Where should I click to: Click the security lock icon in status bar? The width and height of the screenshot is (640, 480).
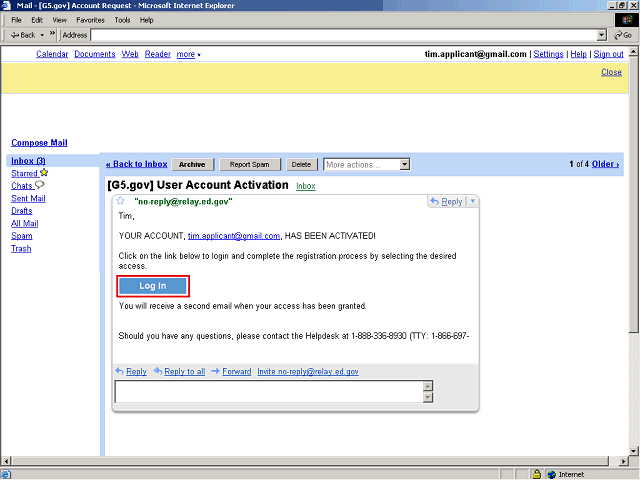[x=537, y=474]
